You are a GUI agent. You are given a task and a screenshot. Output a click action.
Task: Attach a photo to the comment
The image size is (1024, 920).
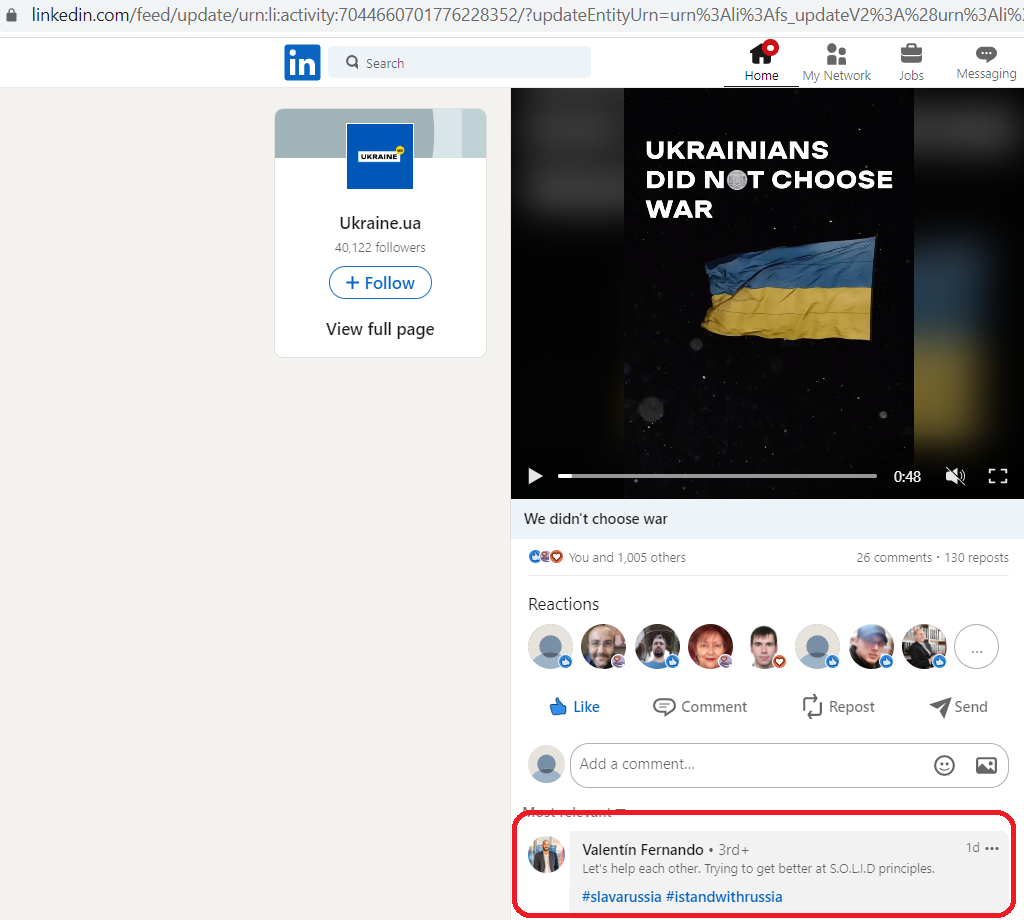986,765
